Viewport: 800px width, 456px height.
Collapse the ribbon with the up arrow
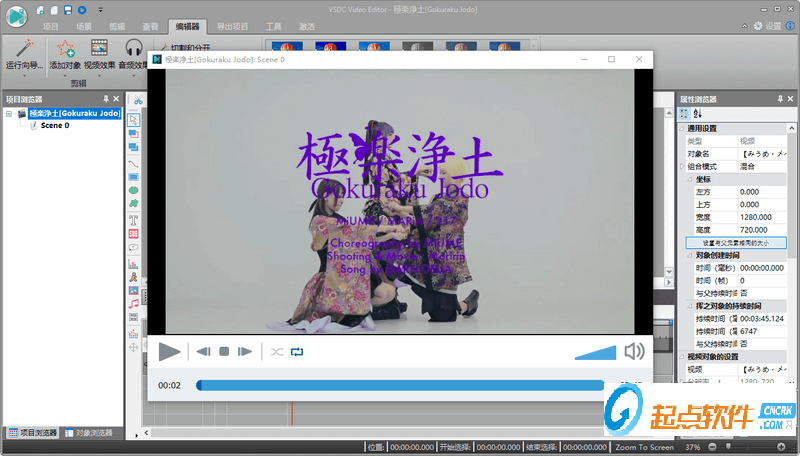tap(744, 26)
